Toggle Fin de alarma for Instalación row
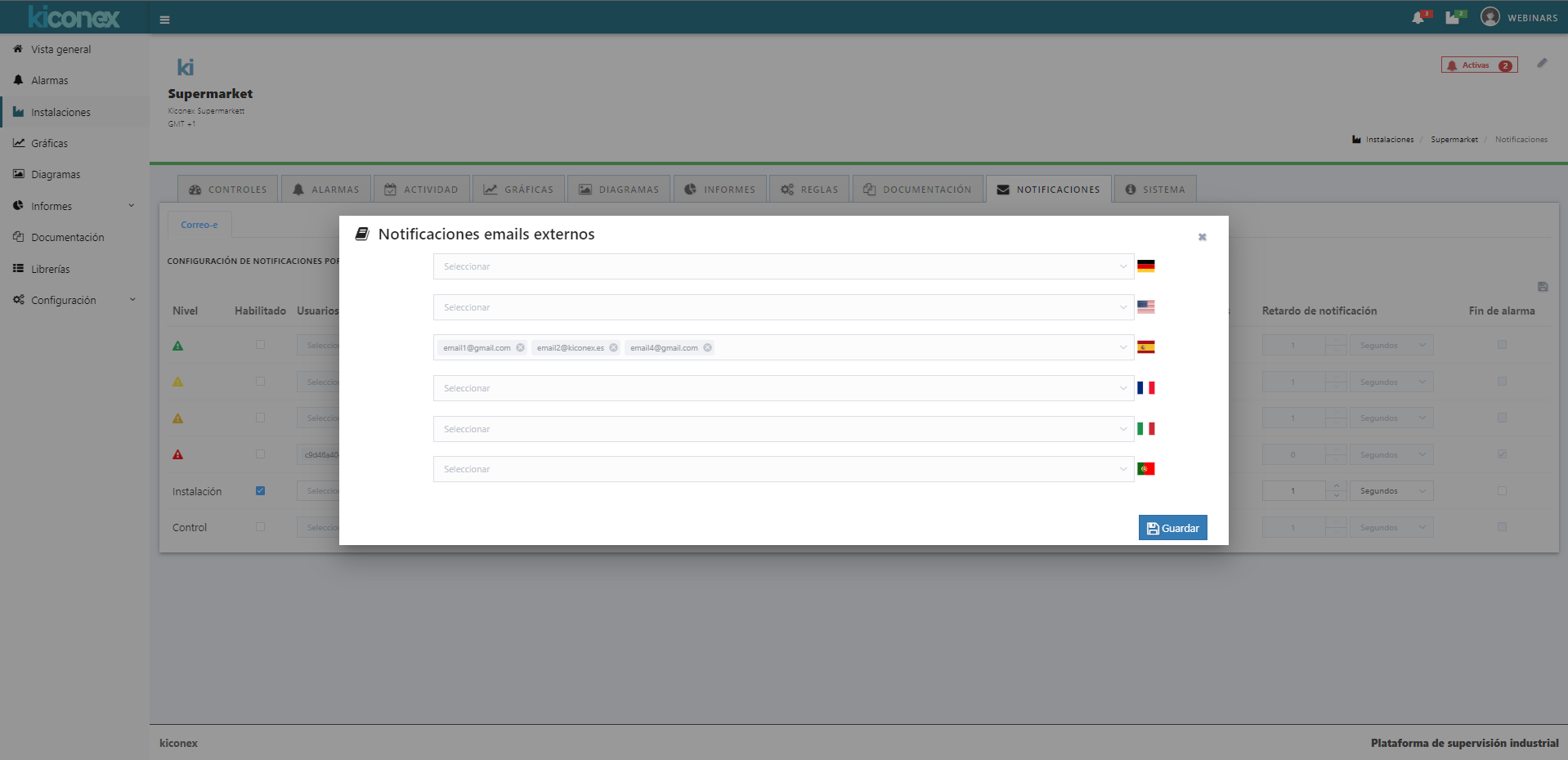Image resolution: width=1568 pixels, height=760 pixels. coord(1502,491)
